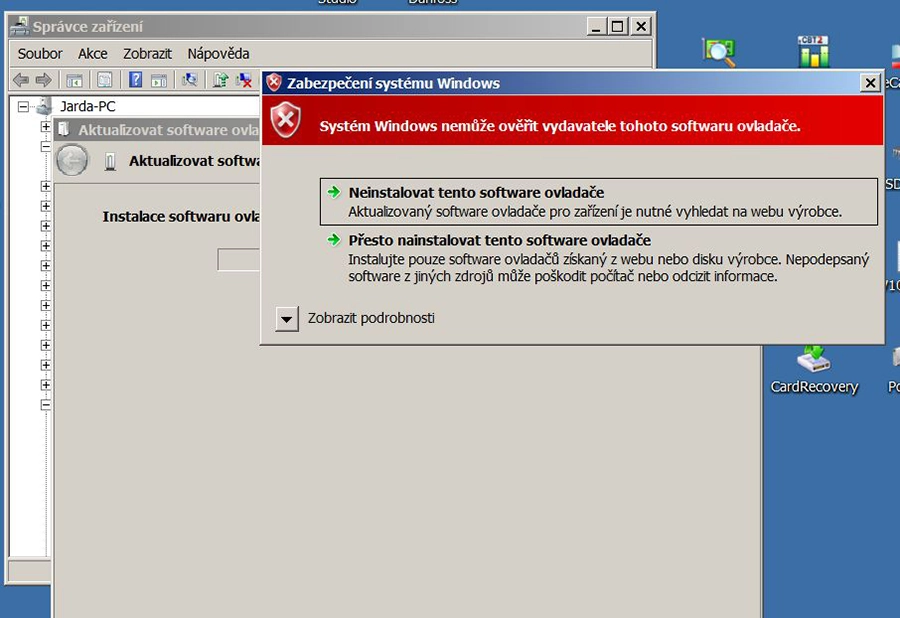Click the Uninstall device icon with red X
Screen dimensions: 900x618
coord(245,80)
